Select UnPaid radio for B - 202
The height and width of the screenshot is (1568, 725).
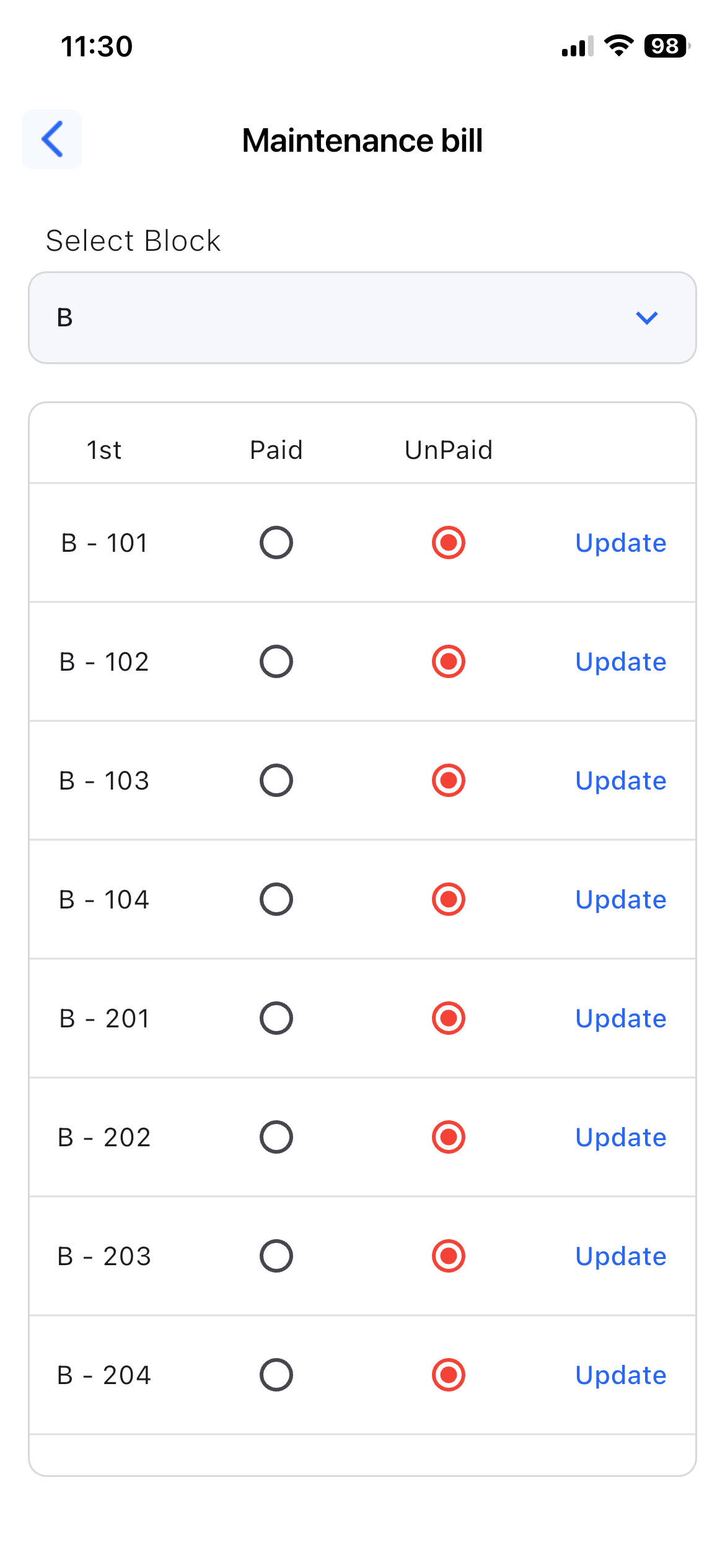click(x=449, y=1137)
